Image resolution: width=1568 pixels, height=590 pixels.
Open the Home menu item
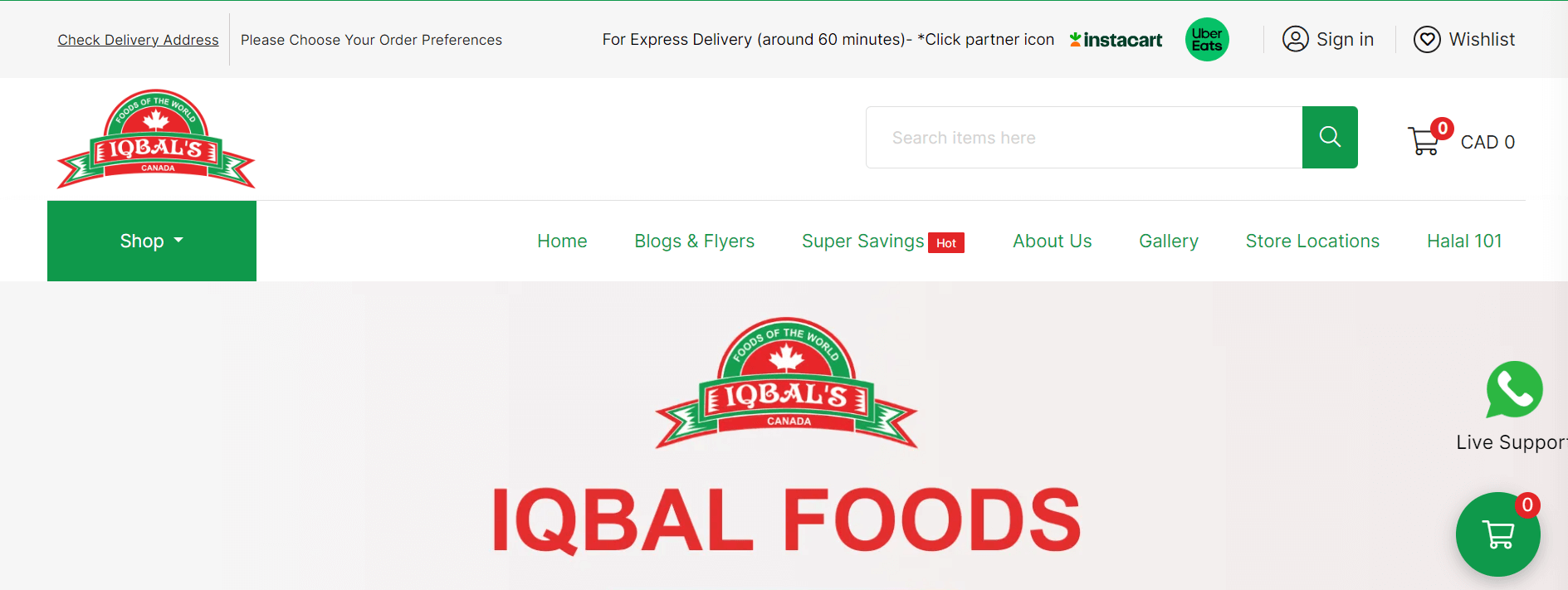(562, 241)
